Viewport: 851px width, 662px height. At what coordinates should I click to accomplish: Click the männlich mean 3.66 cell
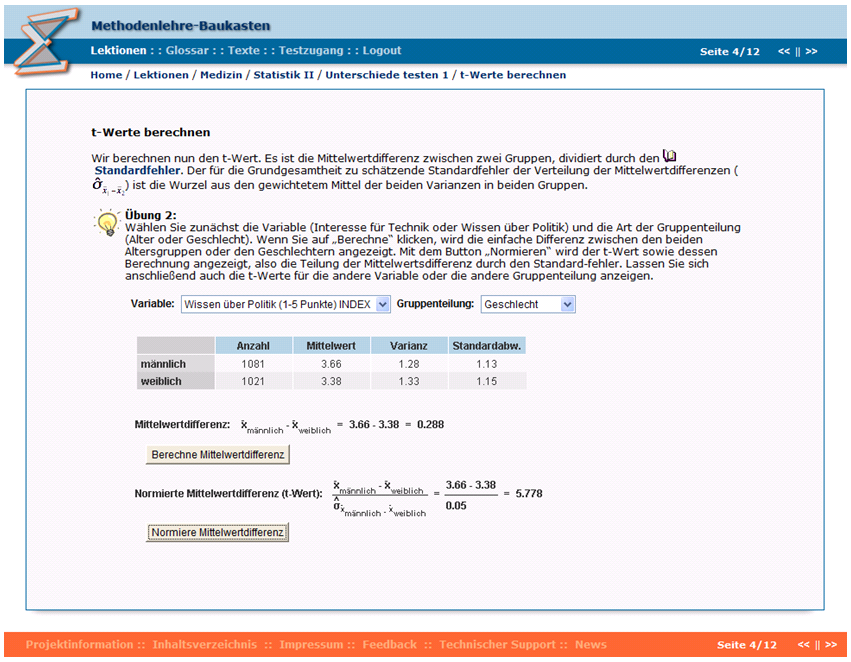(331, 364)
